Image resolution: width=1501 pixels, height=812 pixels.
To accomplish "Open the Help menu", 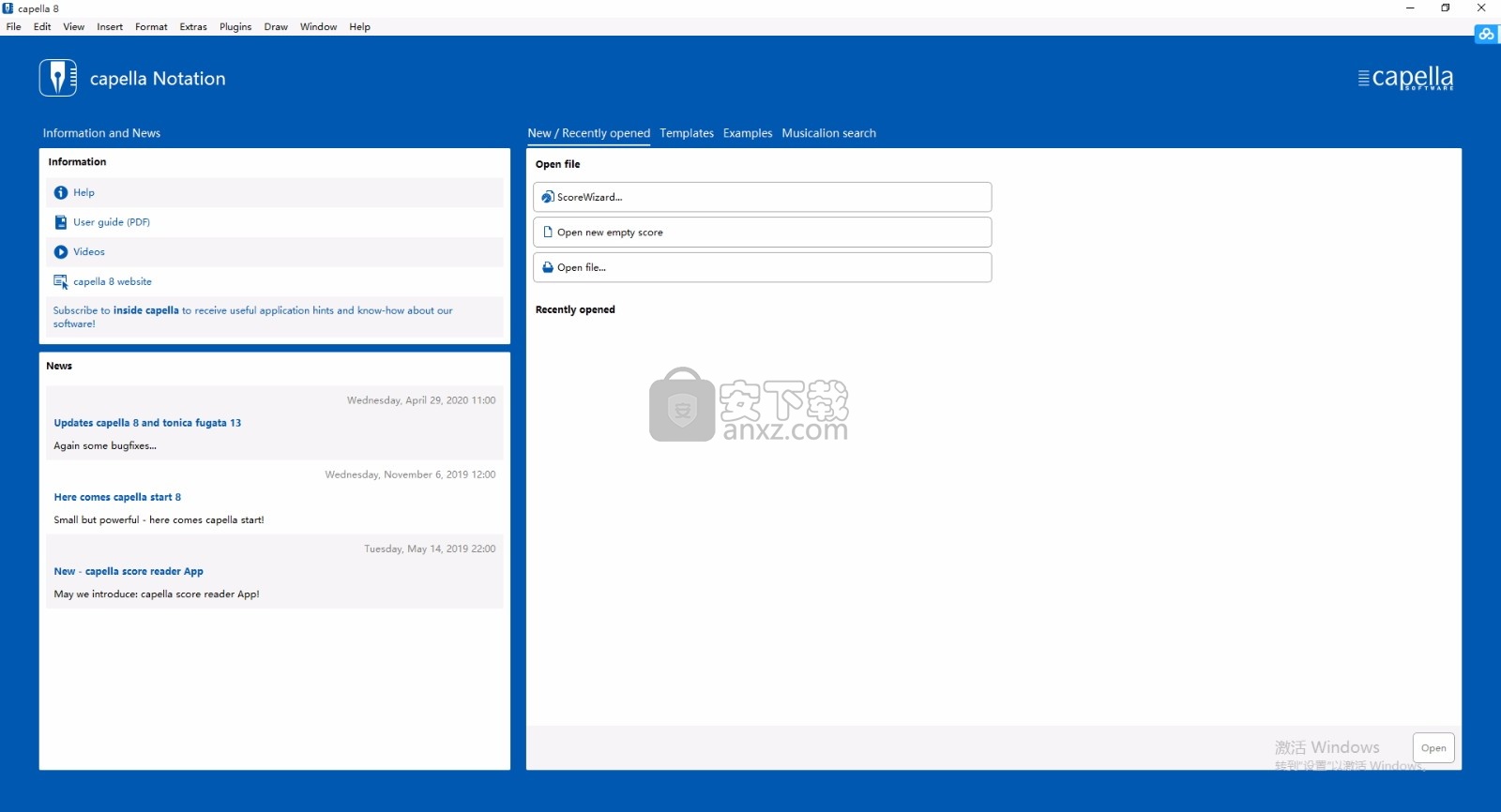I will coord(359,26).
